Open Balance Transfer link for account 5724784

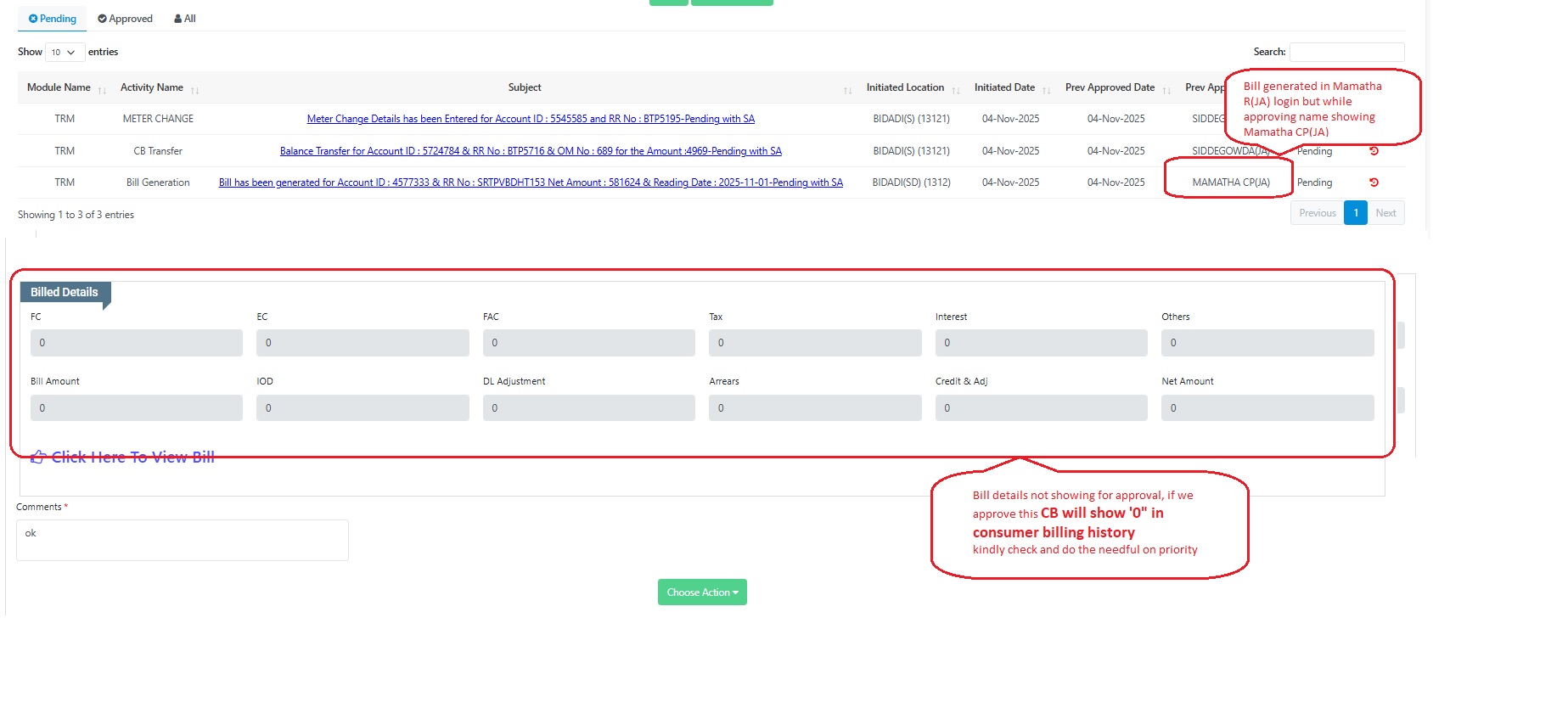pyautogui.click(x=531, y=151)
